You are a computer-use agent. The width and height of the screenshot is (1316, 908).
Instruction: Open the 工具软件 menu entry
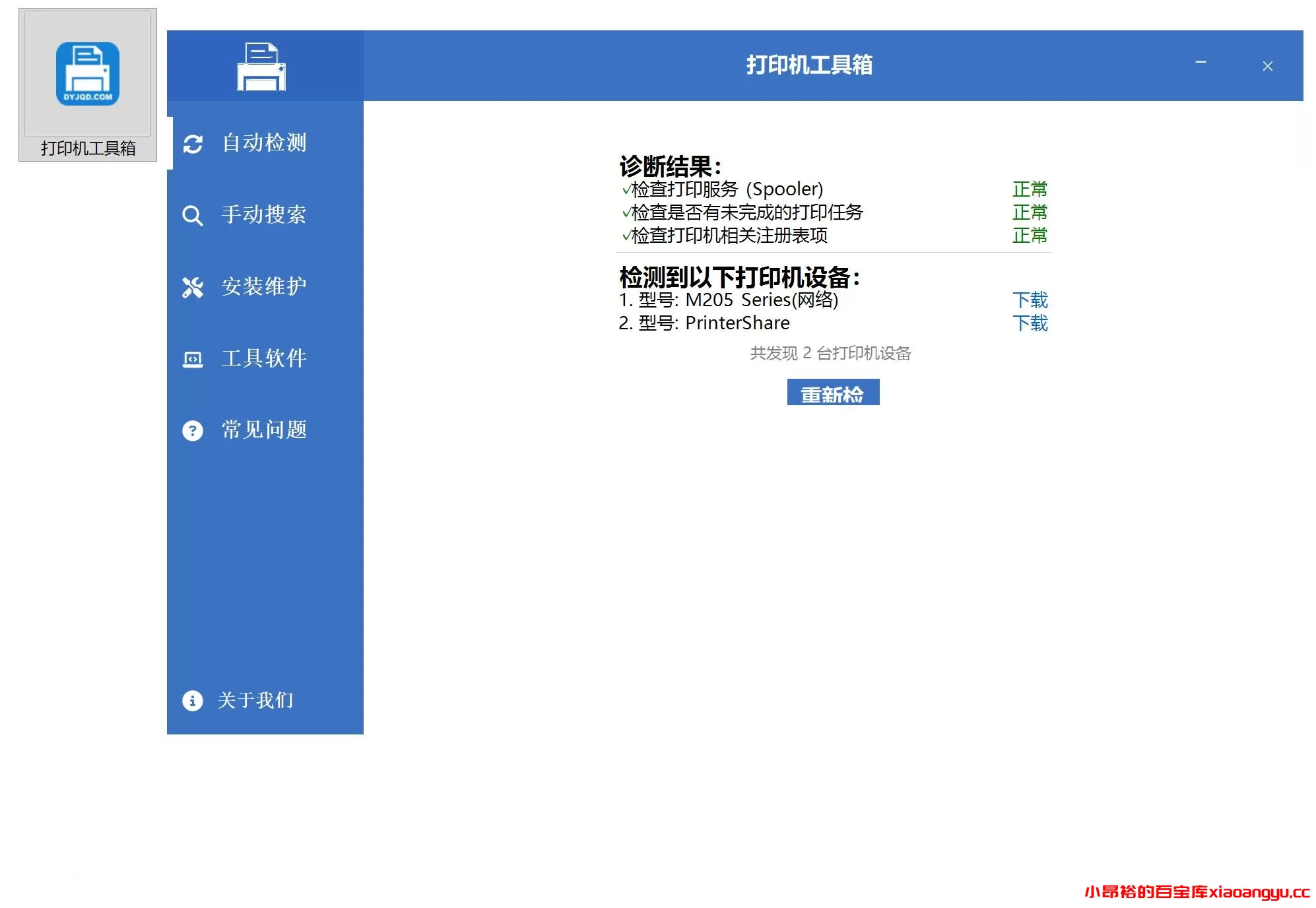coord(265,358)
